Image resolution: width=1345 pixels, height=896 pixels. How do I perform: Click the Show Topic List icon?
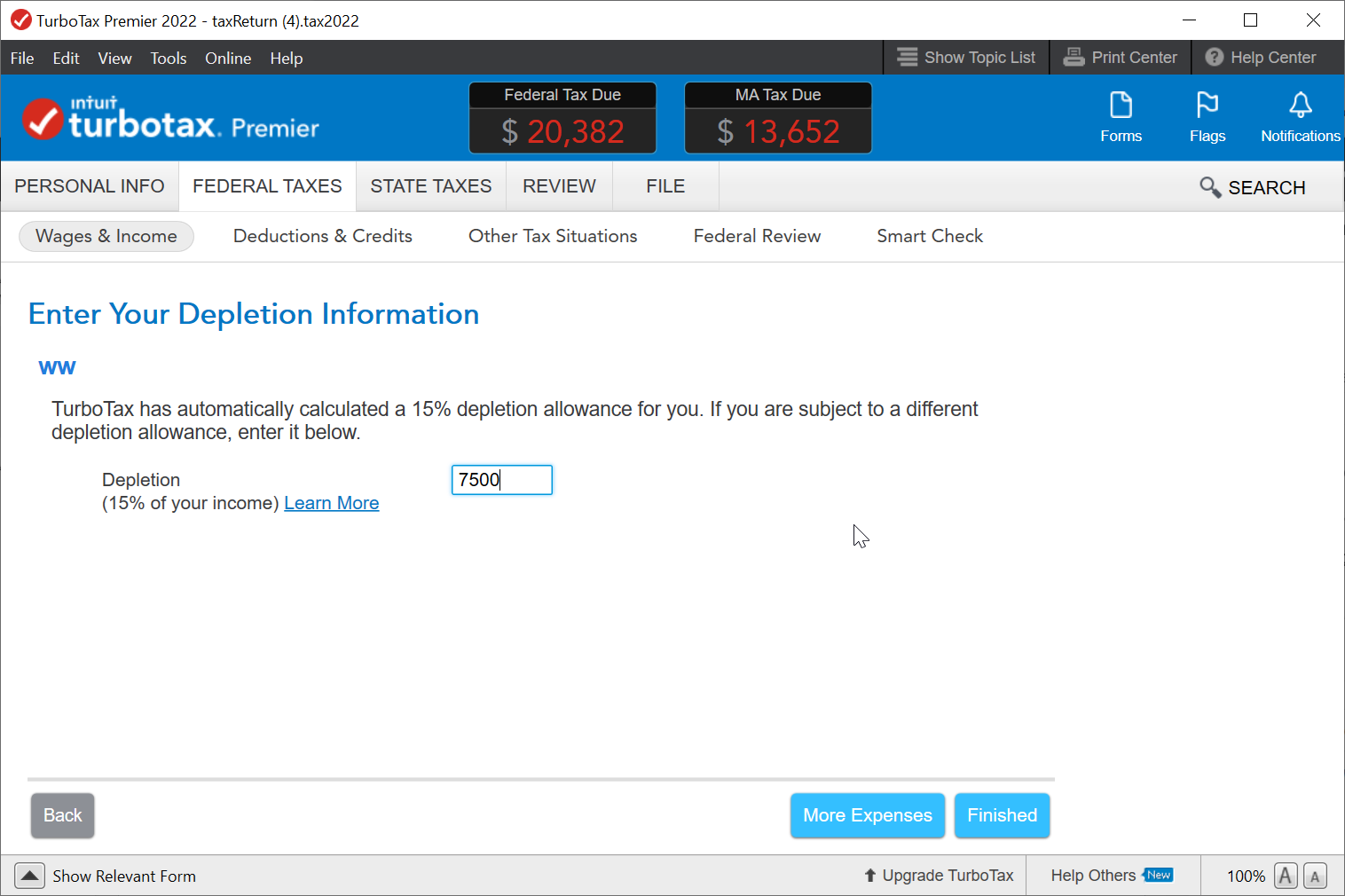click(907, 57)
